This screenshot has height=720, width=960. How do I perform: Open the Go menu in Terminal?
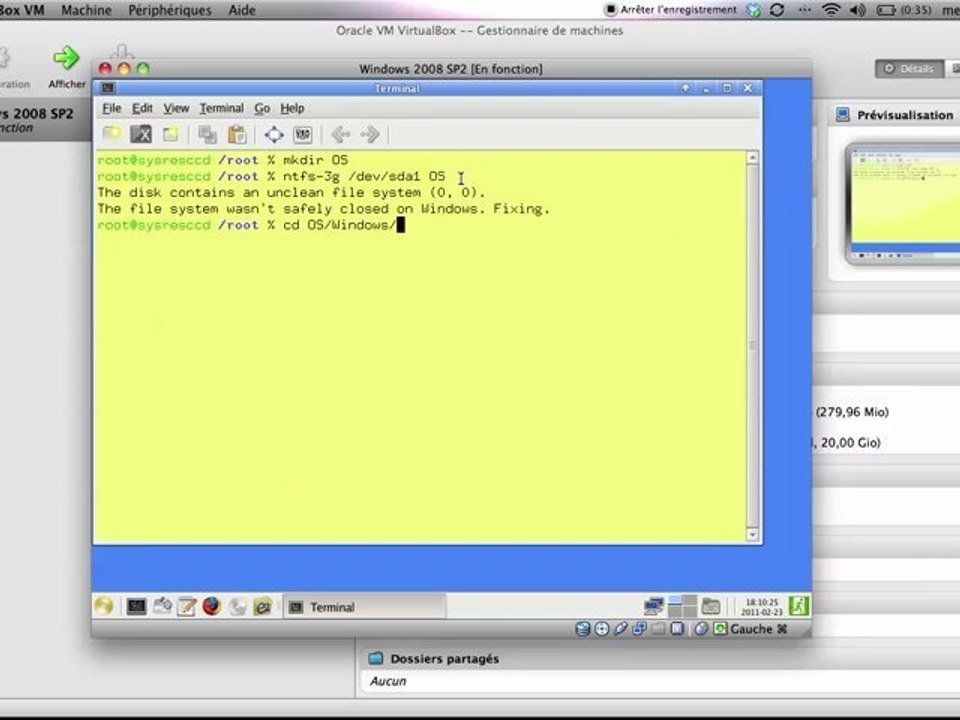coord(262,108)
